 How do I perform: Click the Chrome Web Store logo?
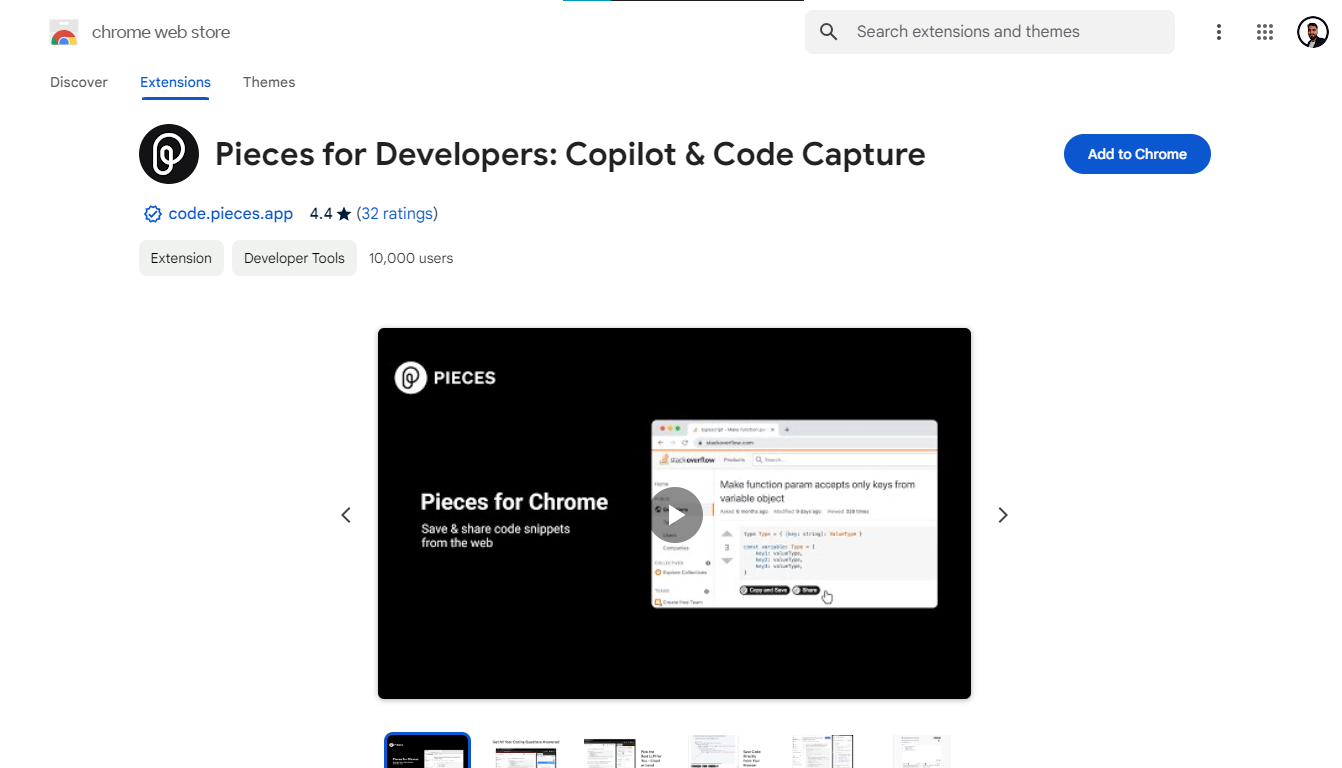64,31
